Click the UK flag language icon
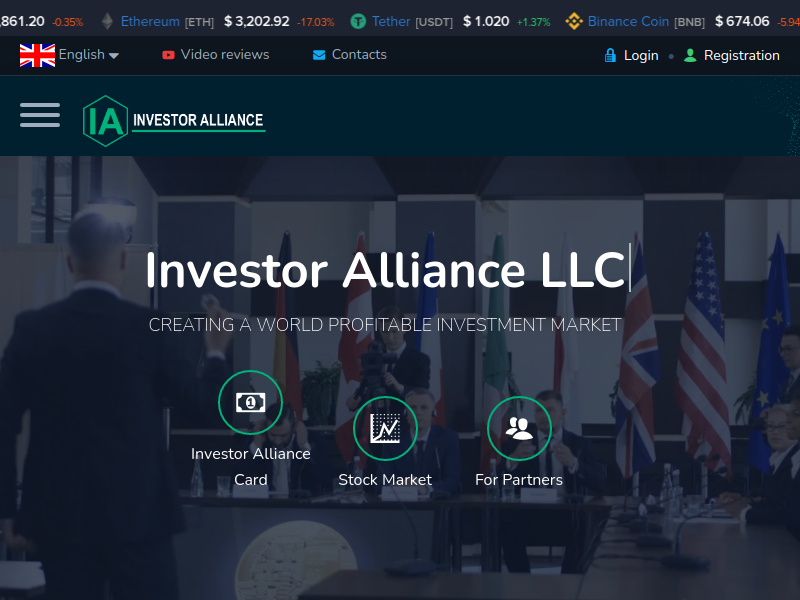800x600 pixels. click(x=37, y=55)
